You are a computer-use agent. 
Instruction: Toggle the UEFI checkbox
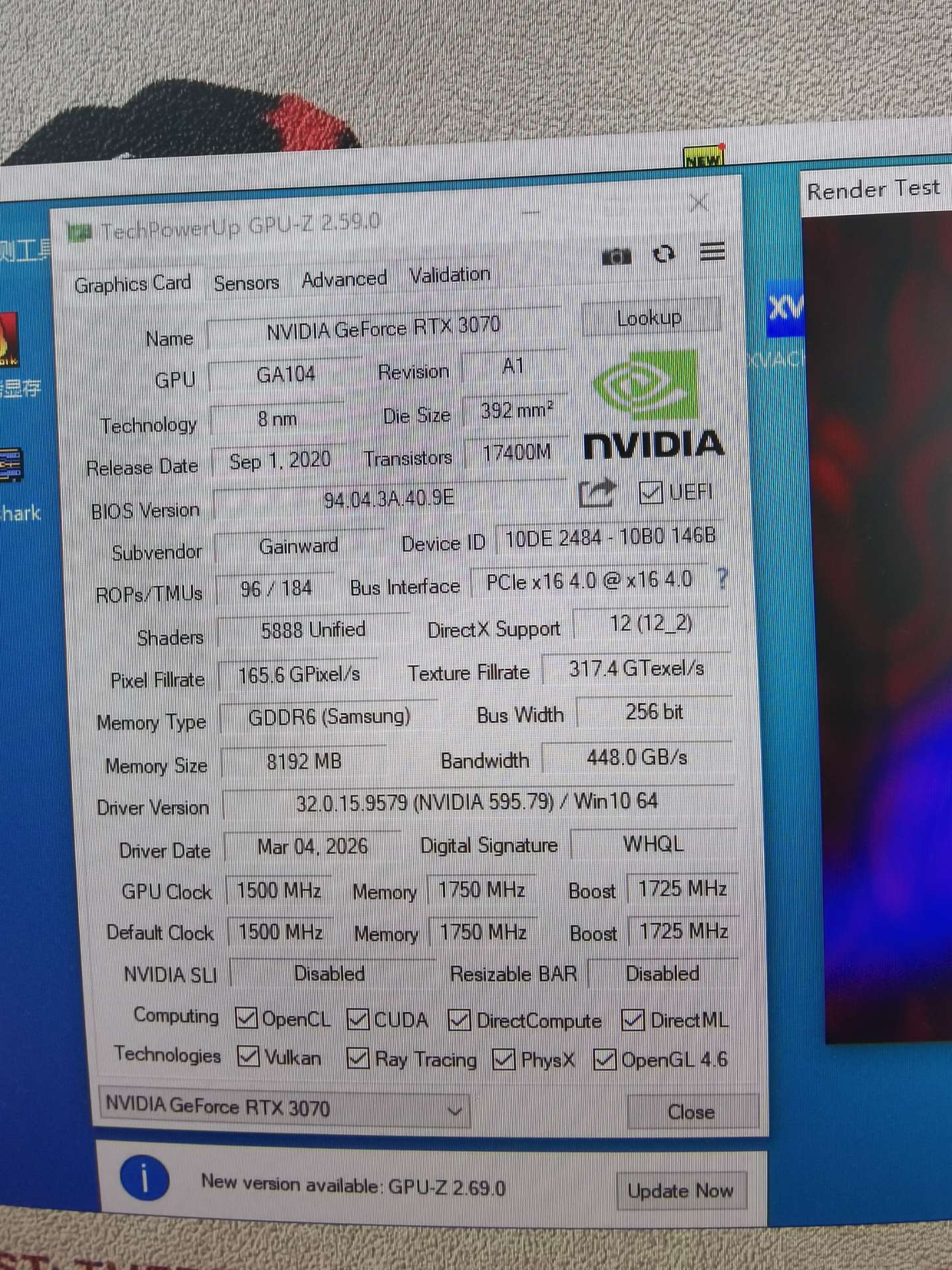[651, 492]
